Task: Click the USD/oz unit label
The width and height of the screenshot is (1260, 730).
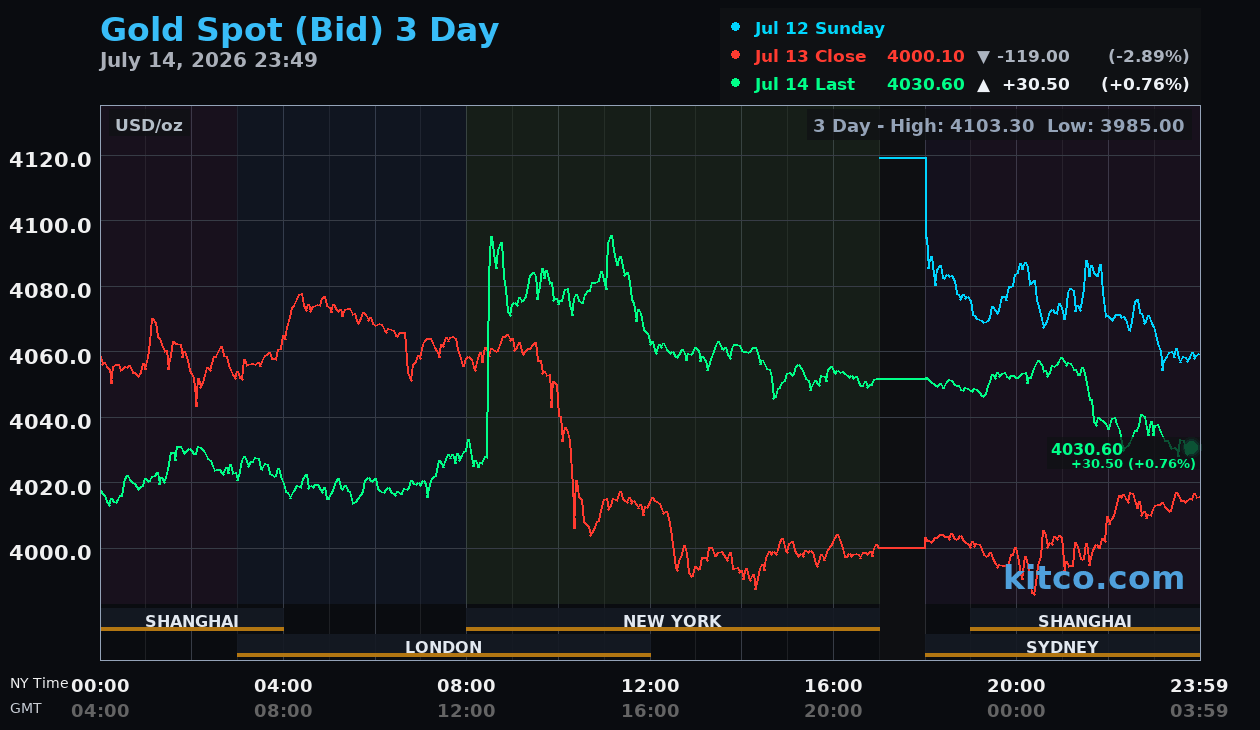Action: [148, 125]
